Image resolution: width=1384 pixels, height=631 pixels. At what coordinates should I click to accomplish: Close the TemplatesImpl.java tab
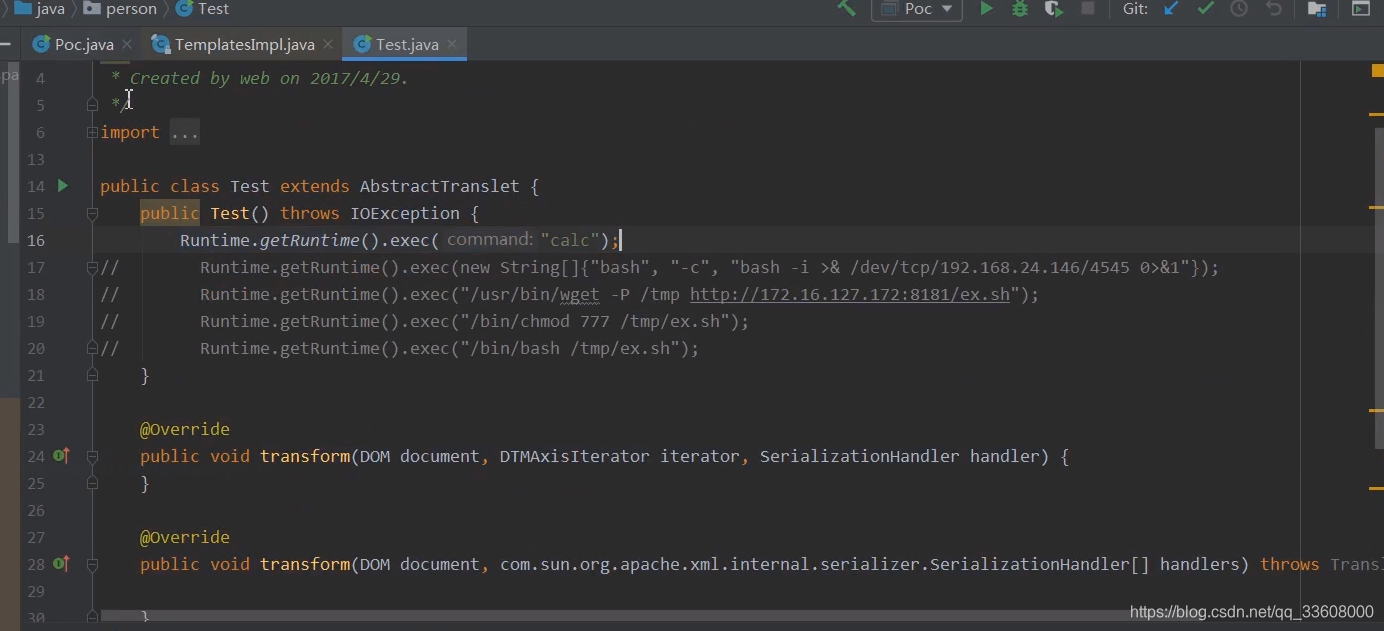328,44
